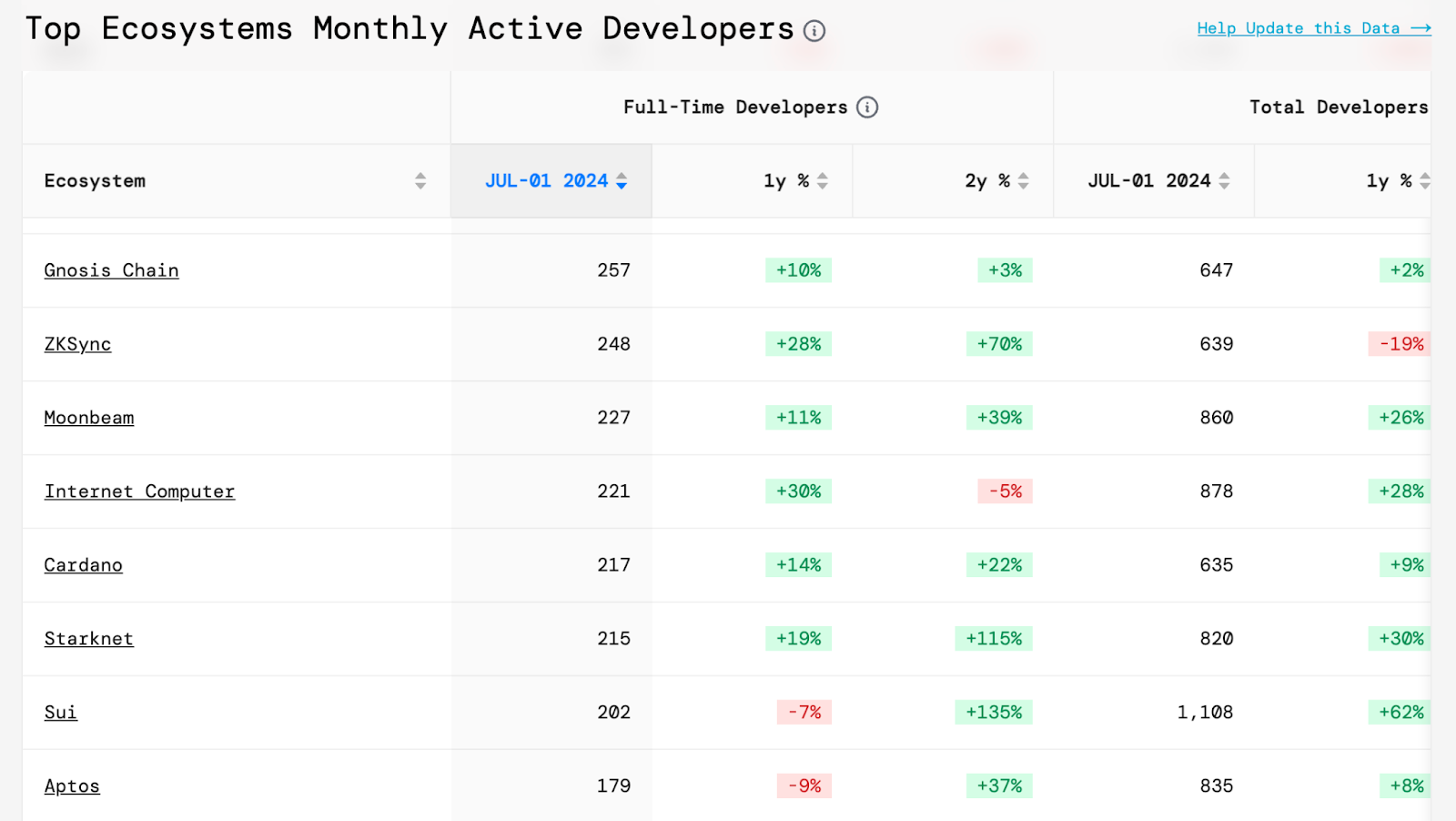
Task: Click ZKSync +70% two-year badge
Action: pyautogui.click(x=999, y=344)
